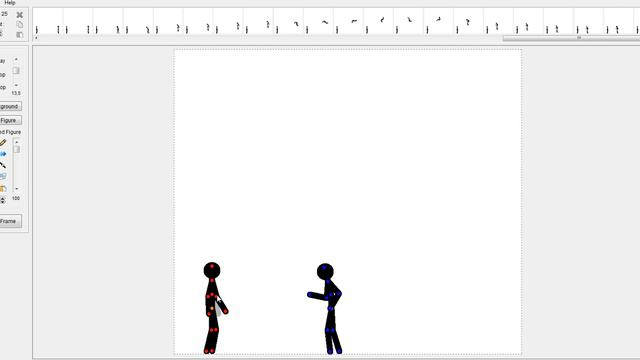Open the Help menu

10,2
